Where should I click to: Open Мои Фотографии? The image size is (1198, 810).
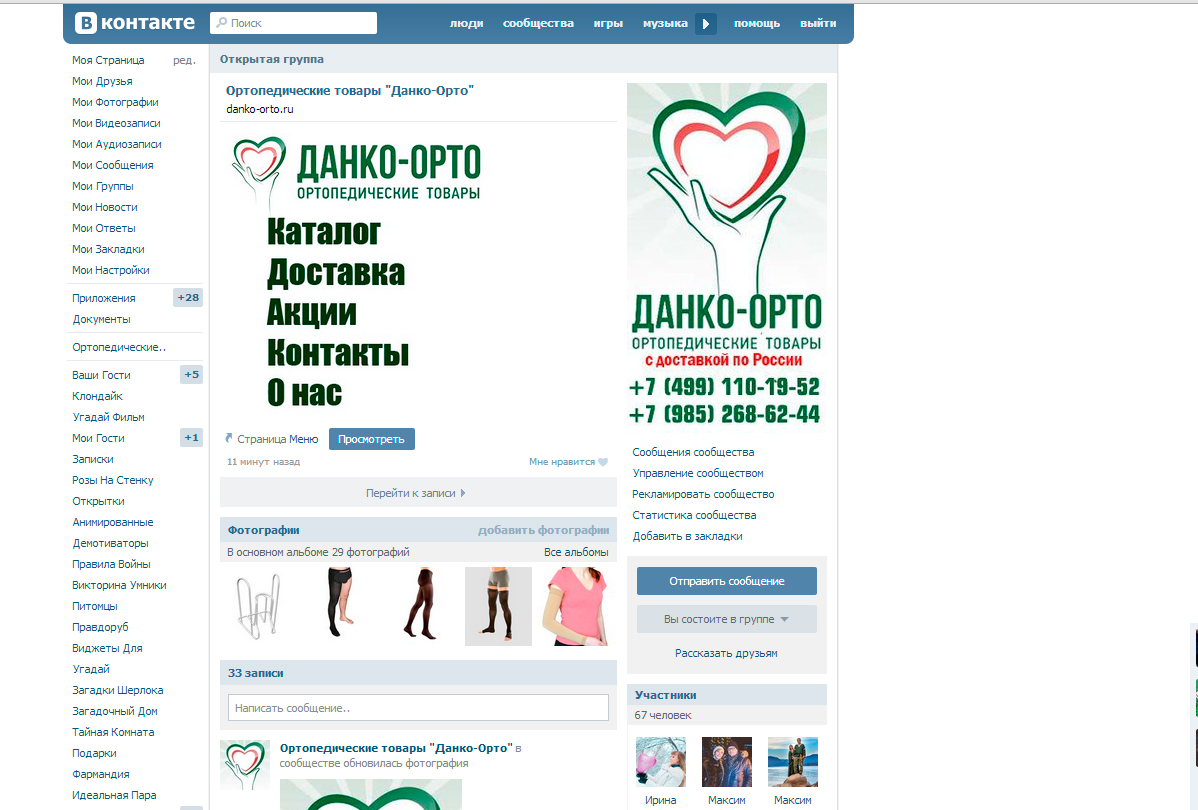115,102
